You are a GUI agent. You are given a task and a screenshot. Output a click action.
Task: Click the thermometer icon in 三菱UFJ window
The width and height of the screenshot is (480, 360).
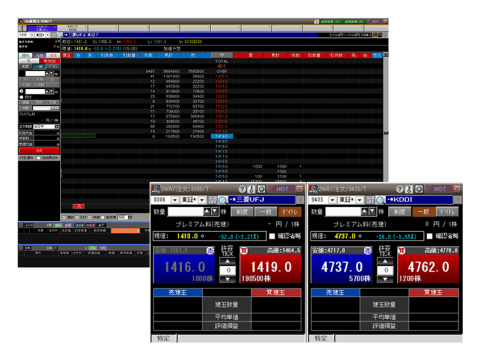251,189
